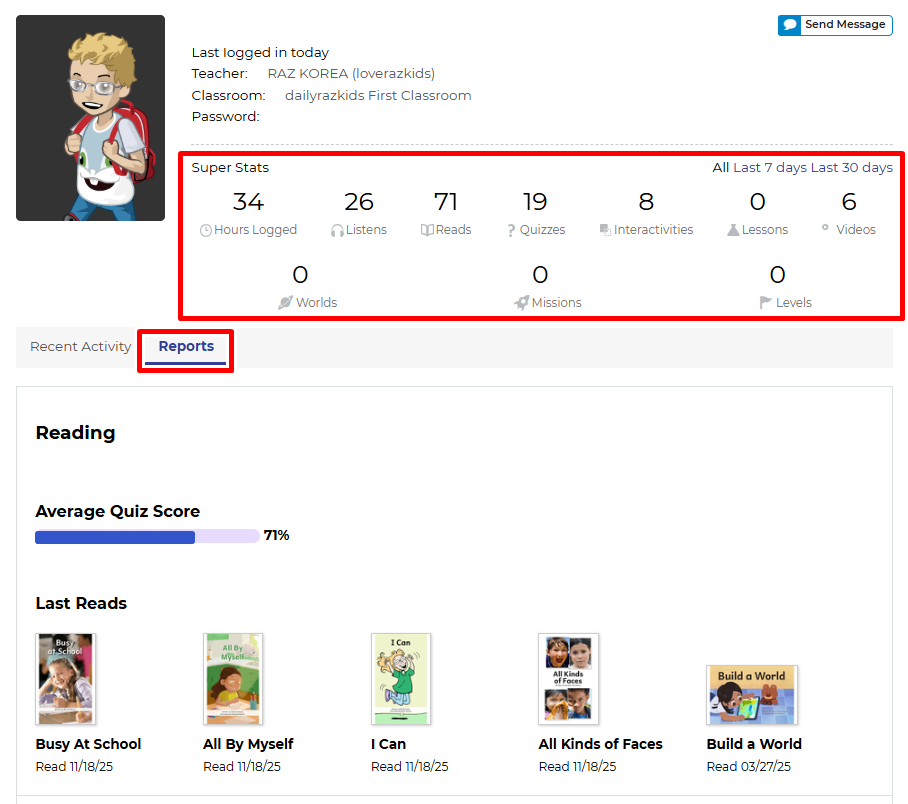The width and height of the screenshot is (908, 804).
Task: Open the Busy At School book cover
Action: pos(65,678)
